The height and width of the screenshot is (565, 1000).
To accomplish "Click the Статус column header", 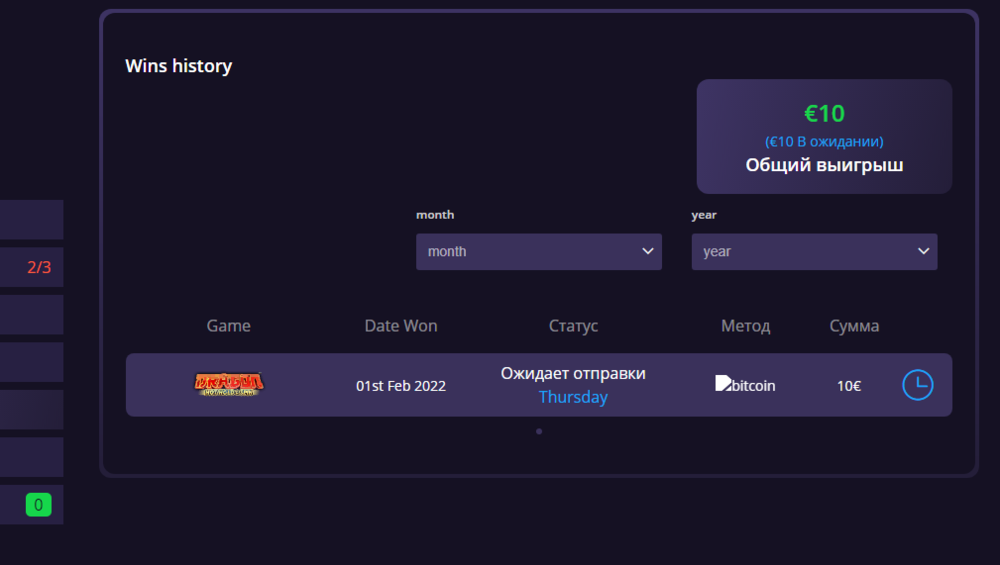I will [x=573, y=326].
